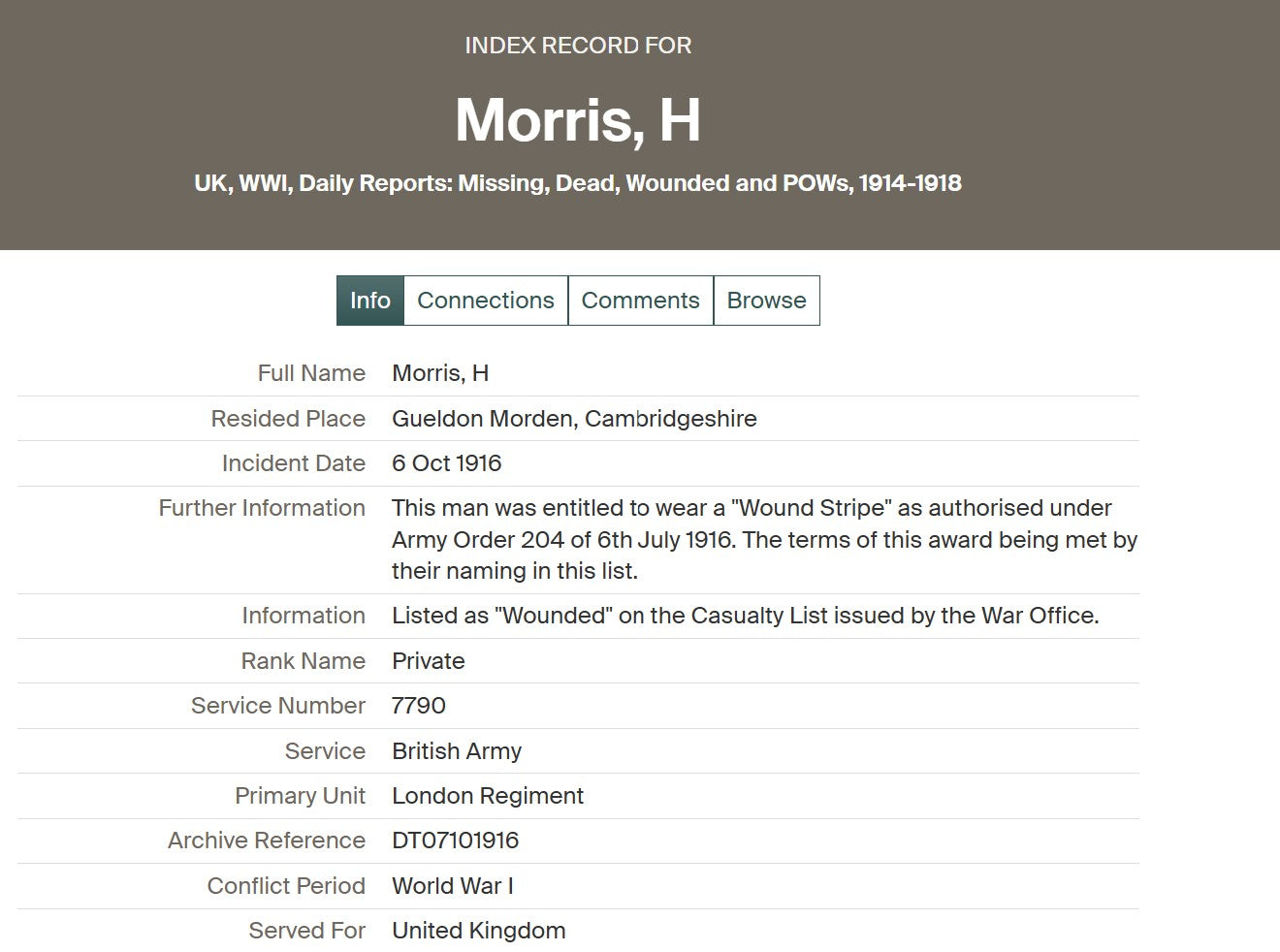
Task: Click the Incident Date value 6 Oct 1916
Action: (447, 463)
